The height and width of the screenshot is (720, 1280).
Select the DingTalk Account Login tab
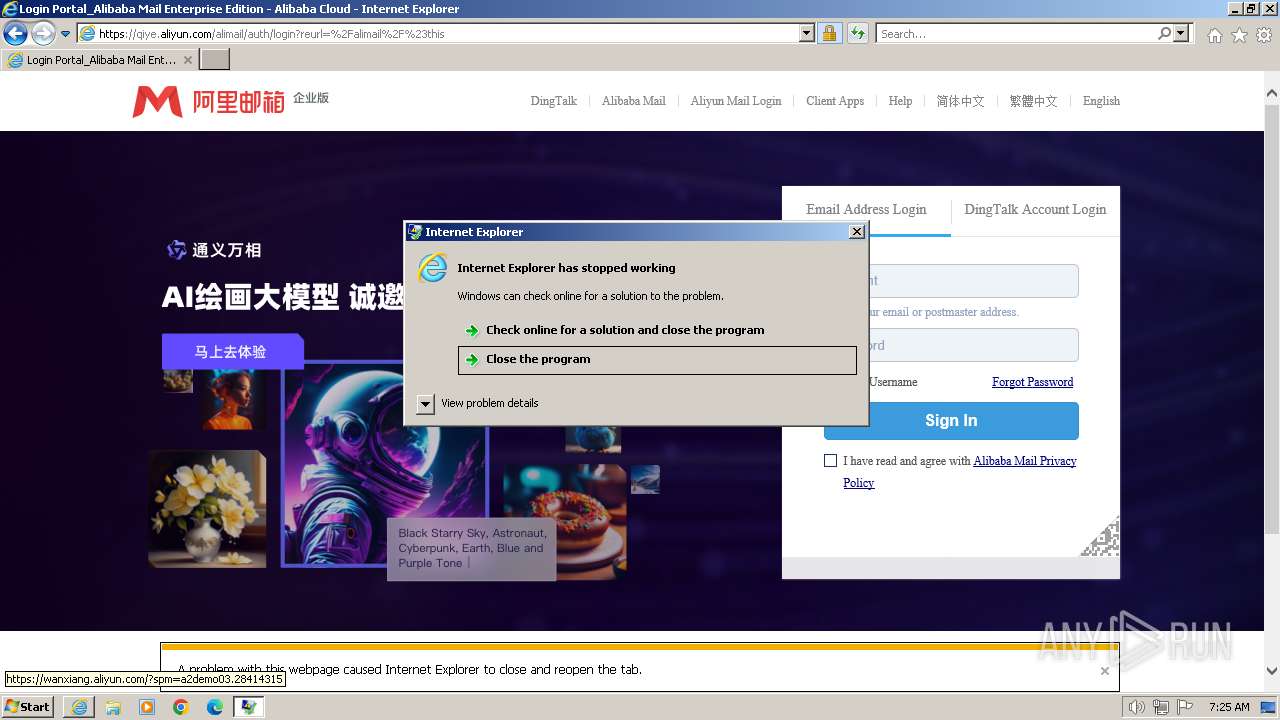pos(1035,210)
